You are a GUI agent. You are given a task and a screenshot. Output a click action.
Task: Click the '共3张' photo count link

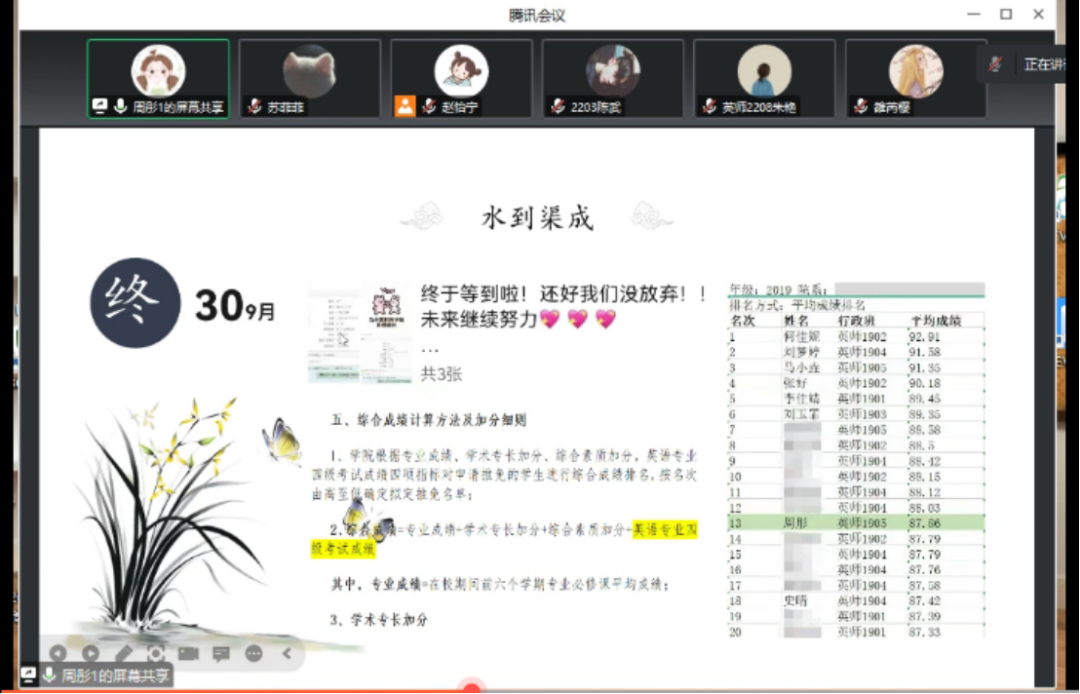pos(442,374)
